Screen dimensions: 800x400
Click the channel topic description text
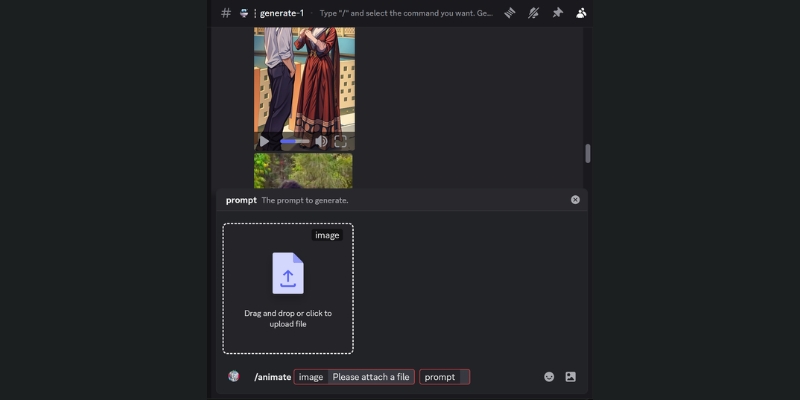coord(406,13)
